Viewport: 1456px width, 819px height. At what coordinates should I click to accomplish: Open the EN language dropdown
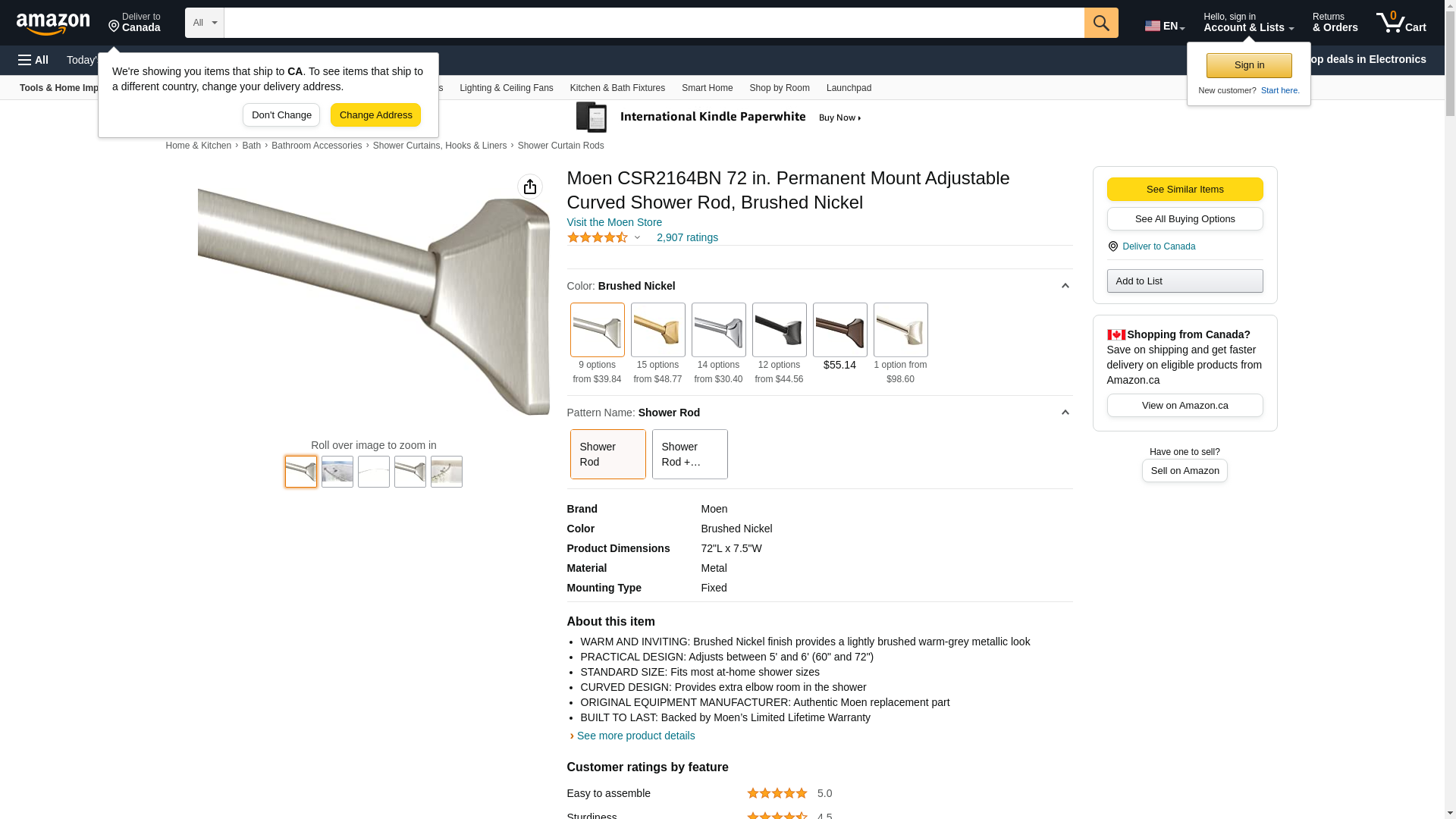[1165, 26]
